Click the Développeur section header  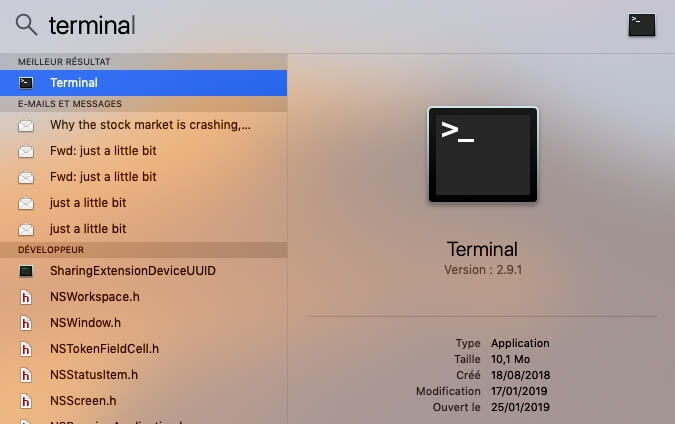click(143, 250)
